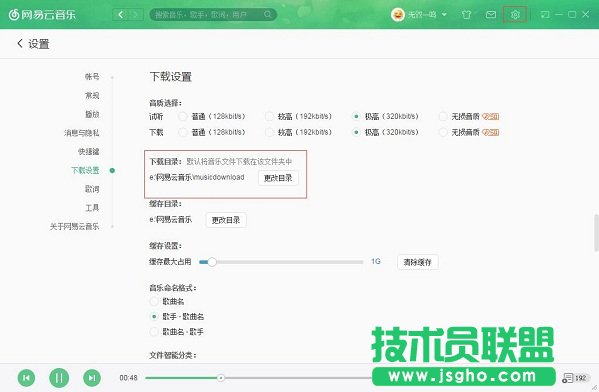Select 歌曲名 - 歌手 naming format

click(154, 332)
